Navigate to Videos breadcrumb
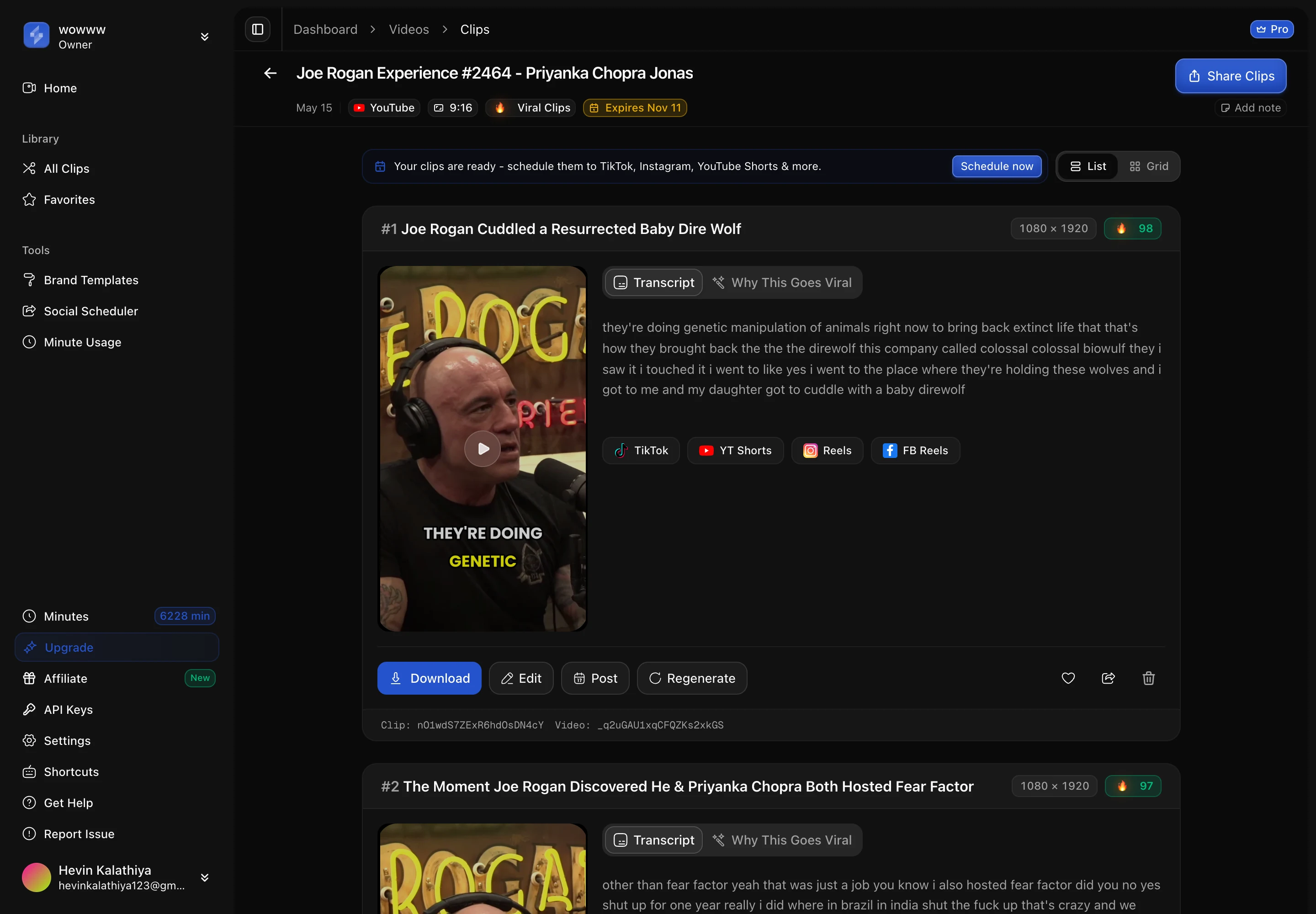Image resolution: width=1316 pixels, height=914 pixels. [409, 29]
